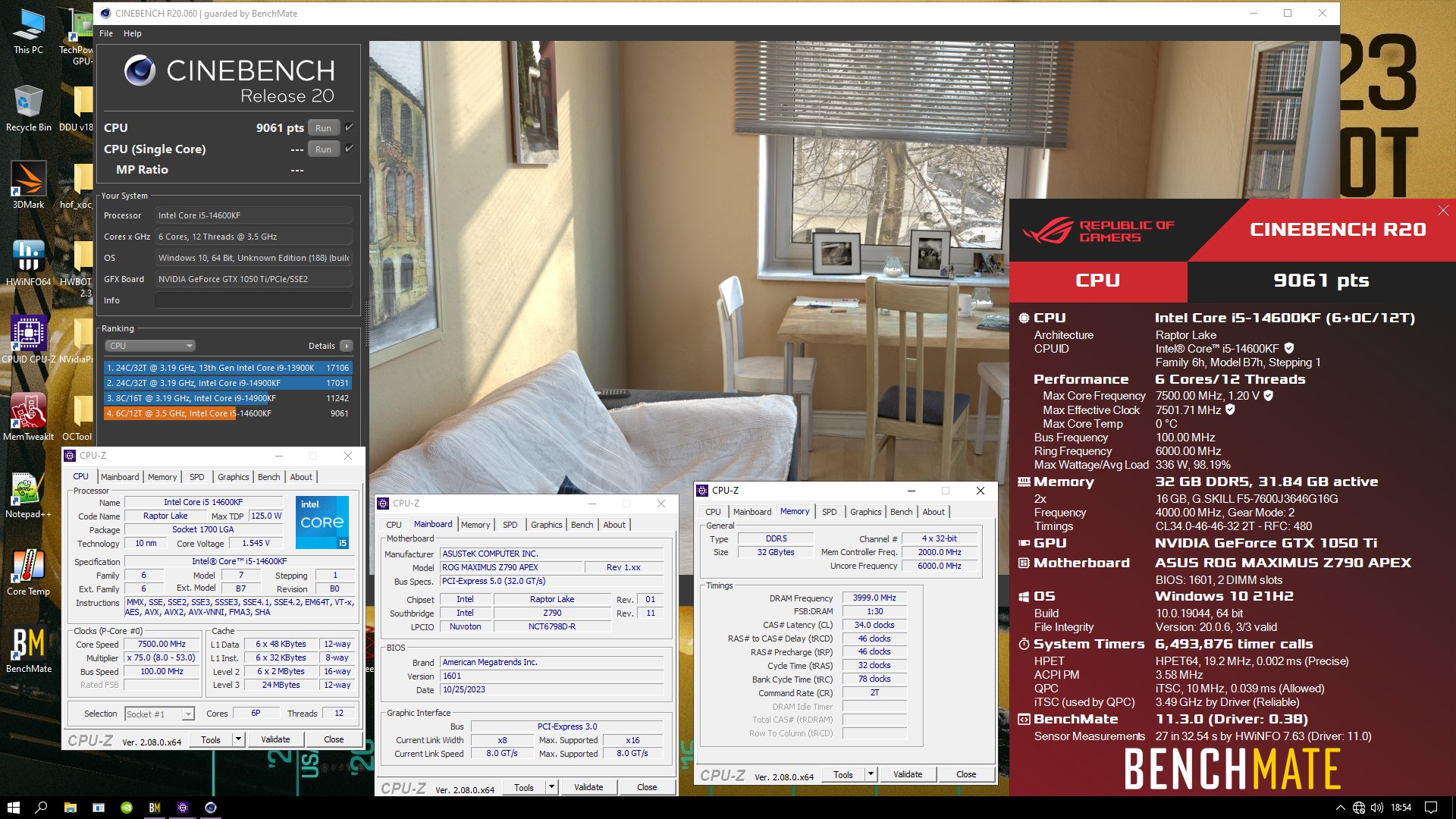
Task: Launch Notepad++ desktop shortcut
Action: point(28,495)
